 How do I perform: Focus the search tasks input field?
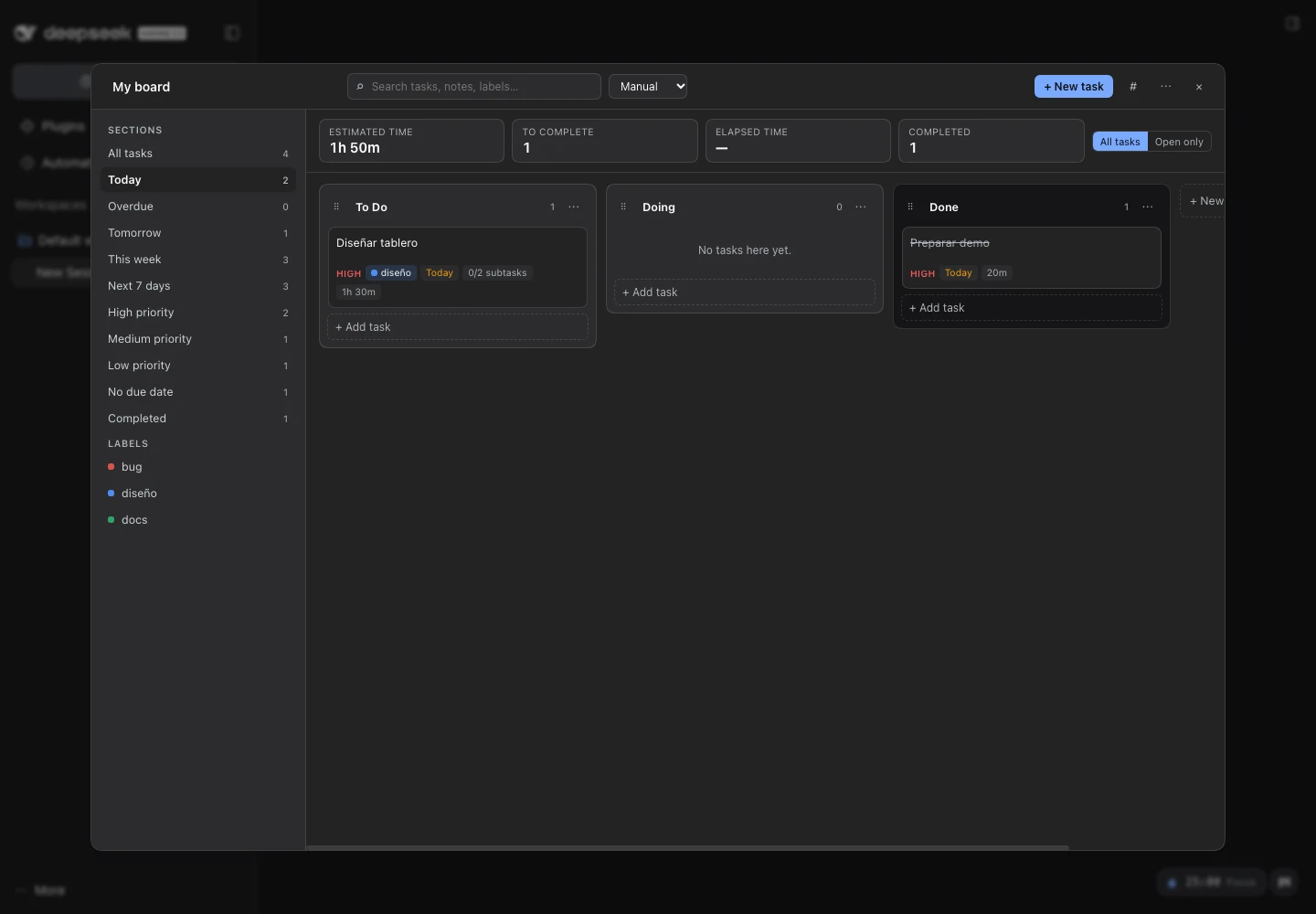pos(474,87)
